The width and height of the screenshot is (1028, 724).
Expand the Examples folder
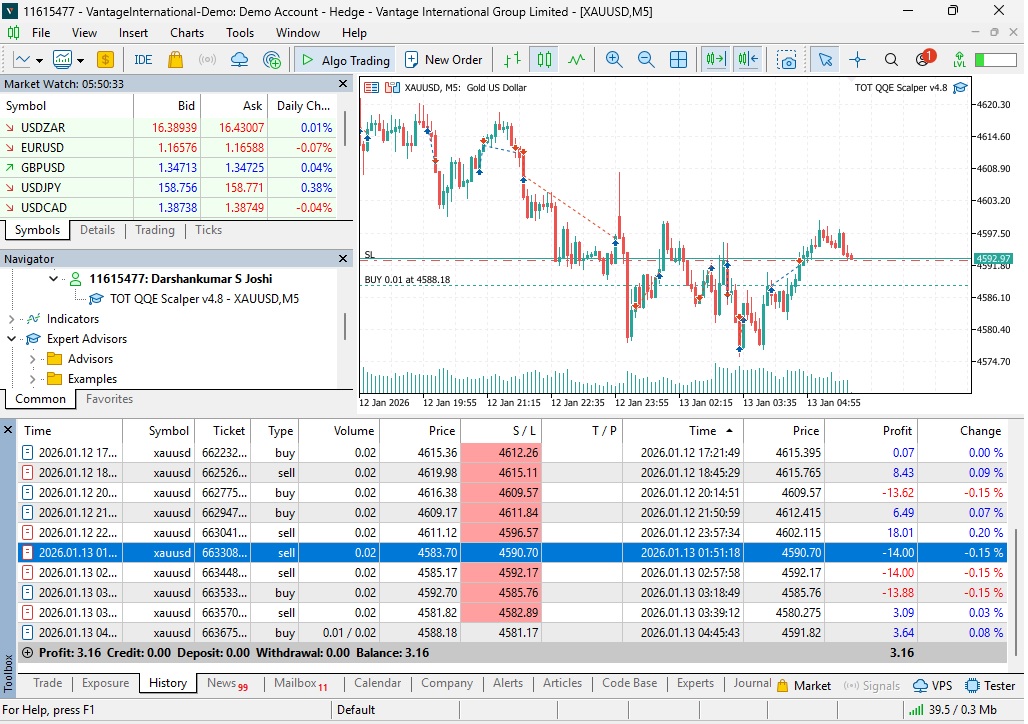coord(32,379)
